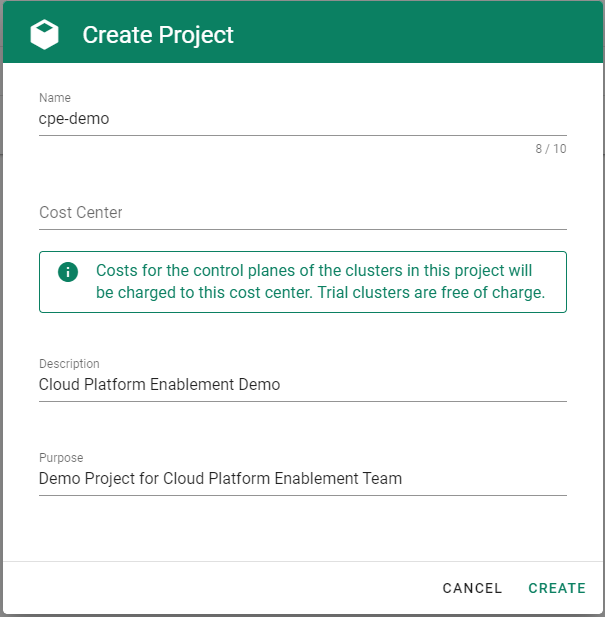605x617 pixels.
Task: Click the cube project icon in header
Action: (x=45, y=35)
